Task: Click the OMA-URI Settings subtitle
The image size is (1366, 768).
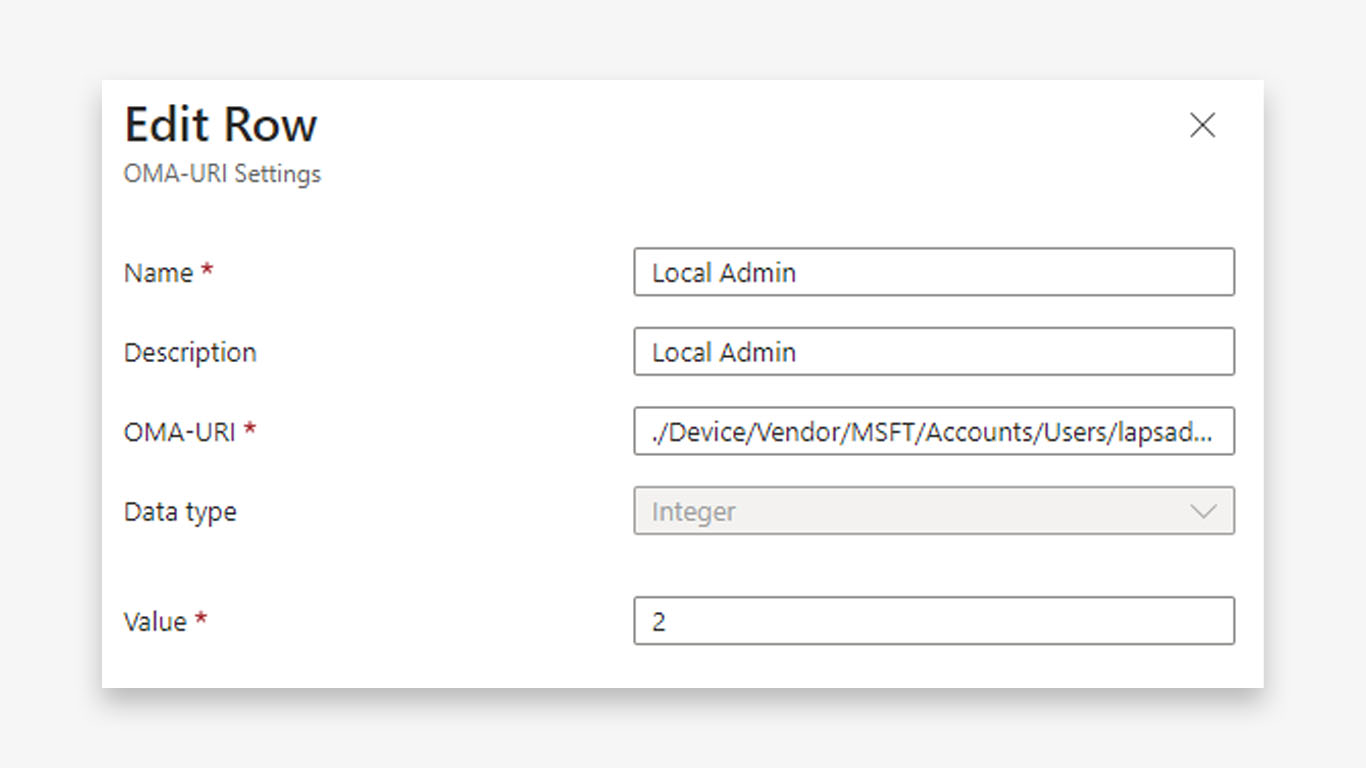Action: [x=222, y=174]
